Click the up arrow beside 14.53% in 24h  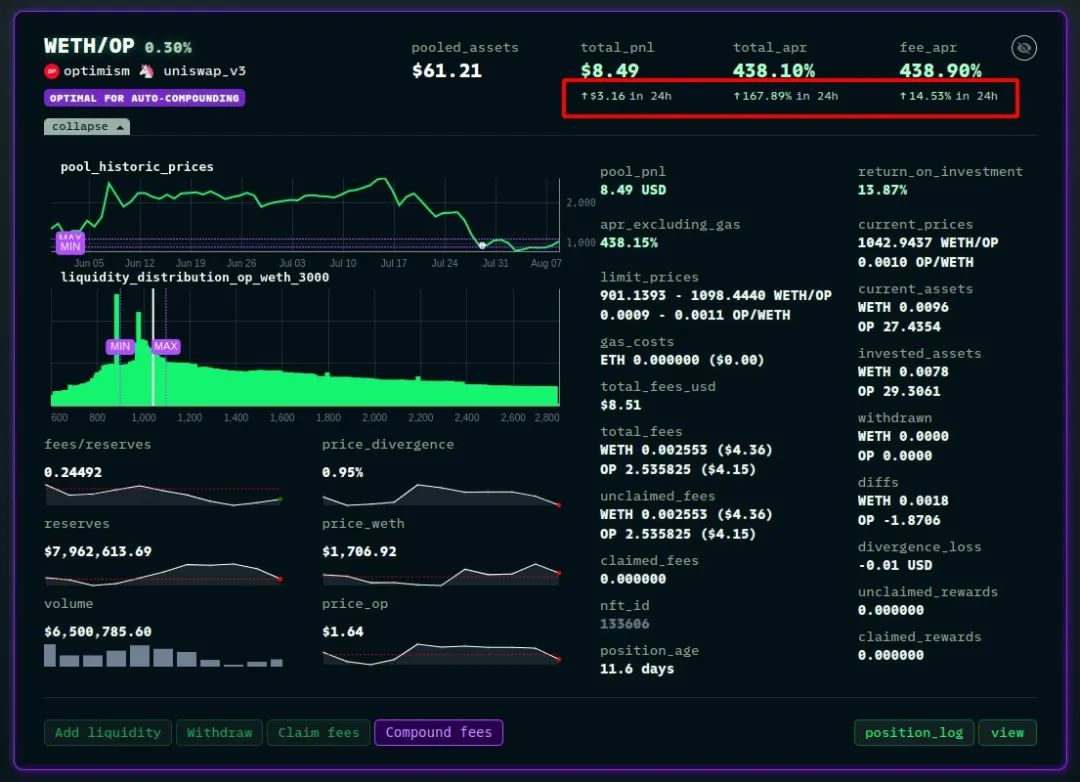(903, 96)
